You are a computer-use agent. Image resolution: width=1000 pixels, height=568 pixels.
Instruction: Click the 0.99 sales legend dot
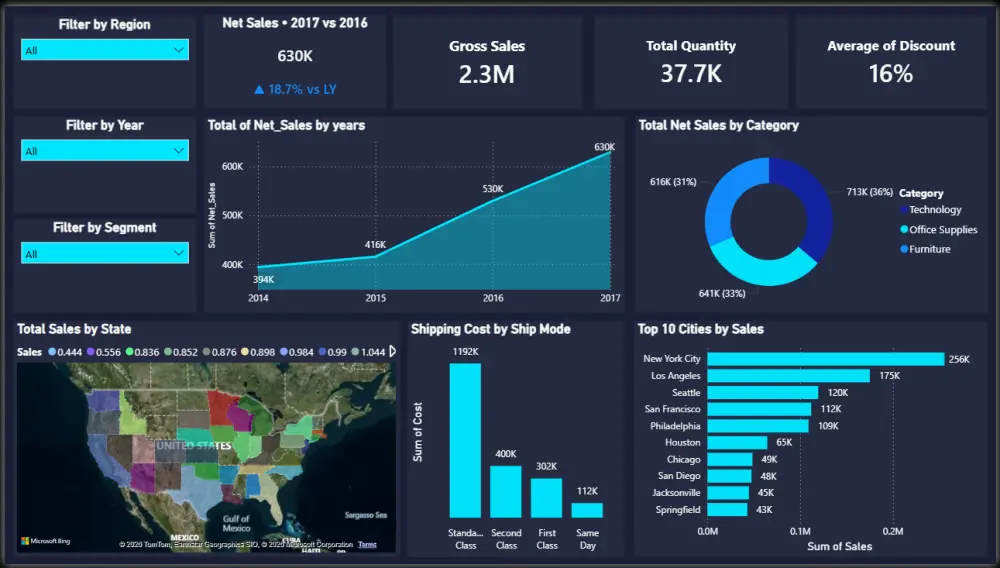pyautogui.click(x=322, y=351)
